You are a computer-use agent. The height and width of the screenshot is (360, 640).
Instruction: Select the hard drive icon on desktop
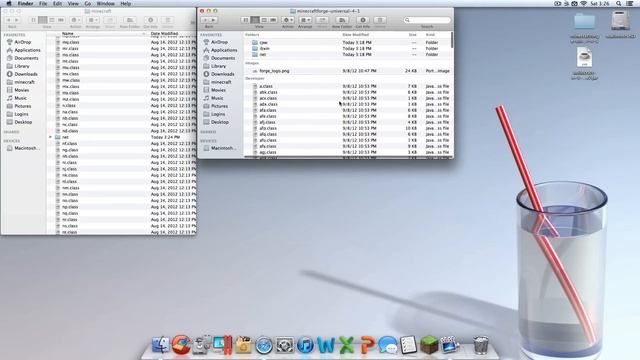[x=620, y=21]
